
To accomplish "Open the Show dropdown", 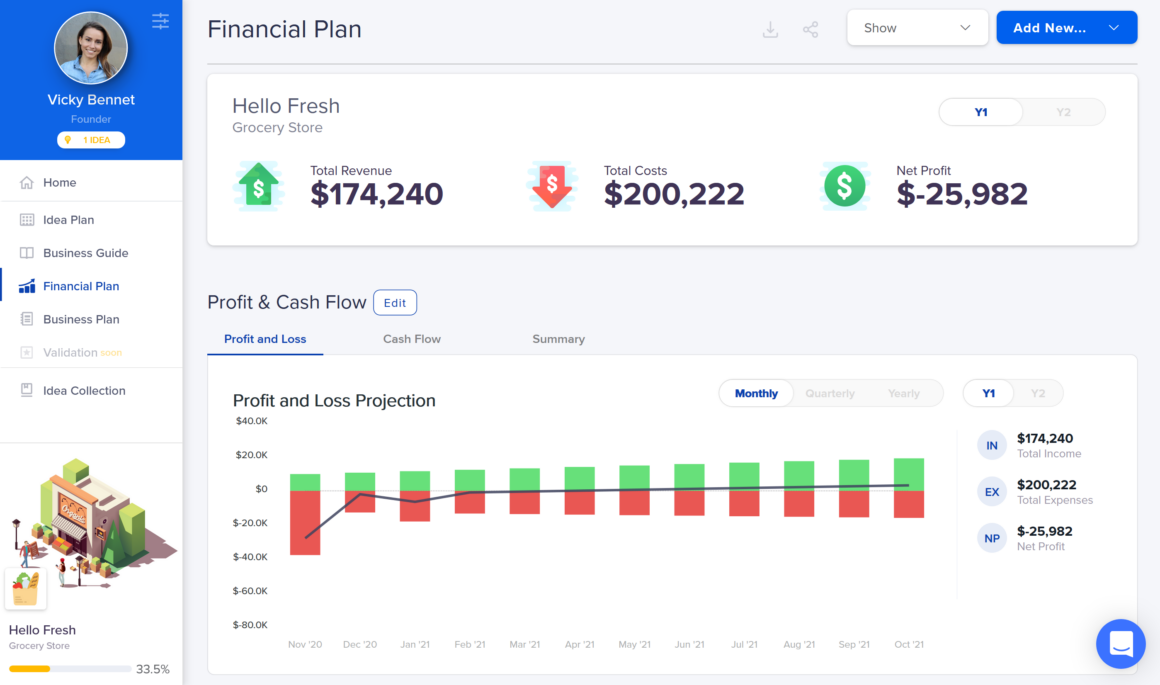I will pos(916,27).
